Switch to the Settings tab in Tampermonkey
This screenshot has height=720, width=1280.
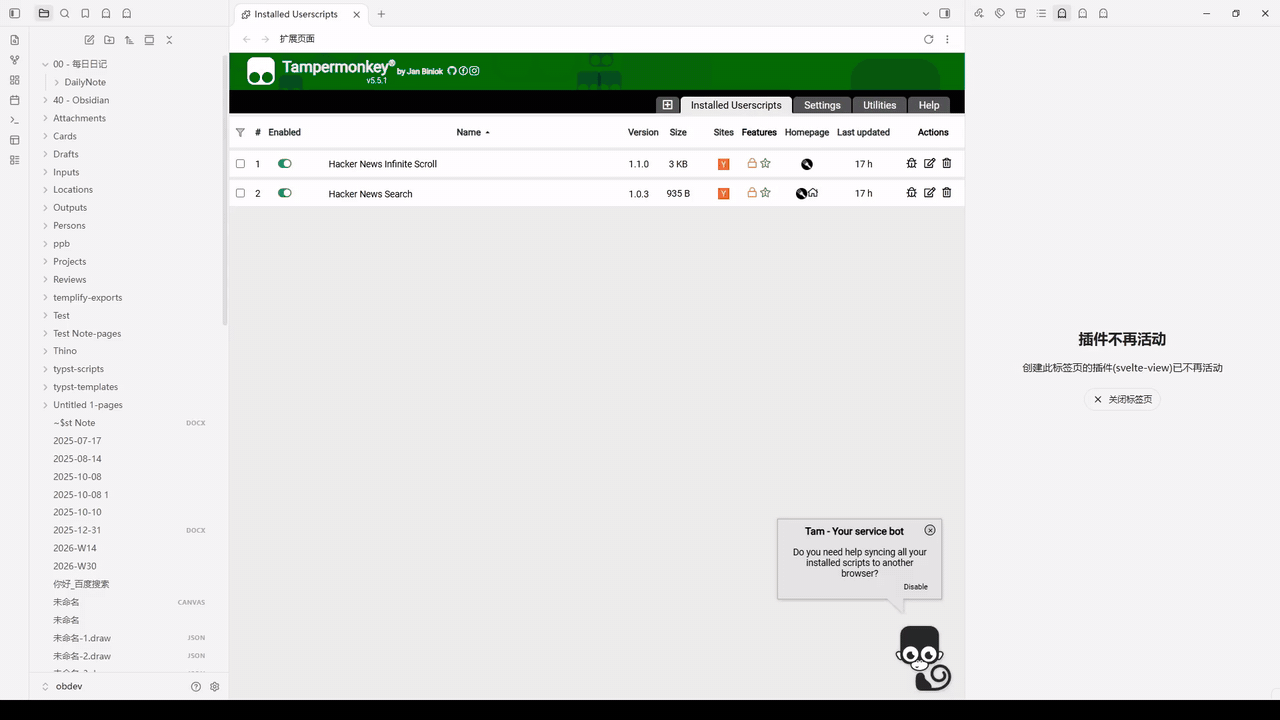pyautogui.click(x=822, y=105)
